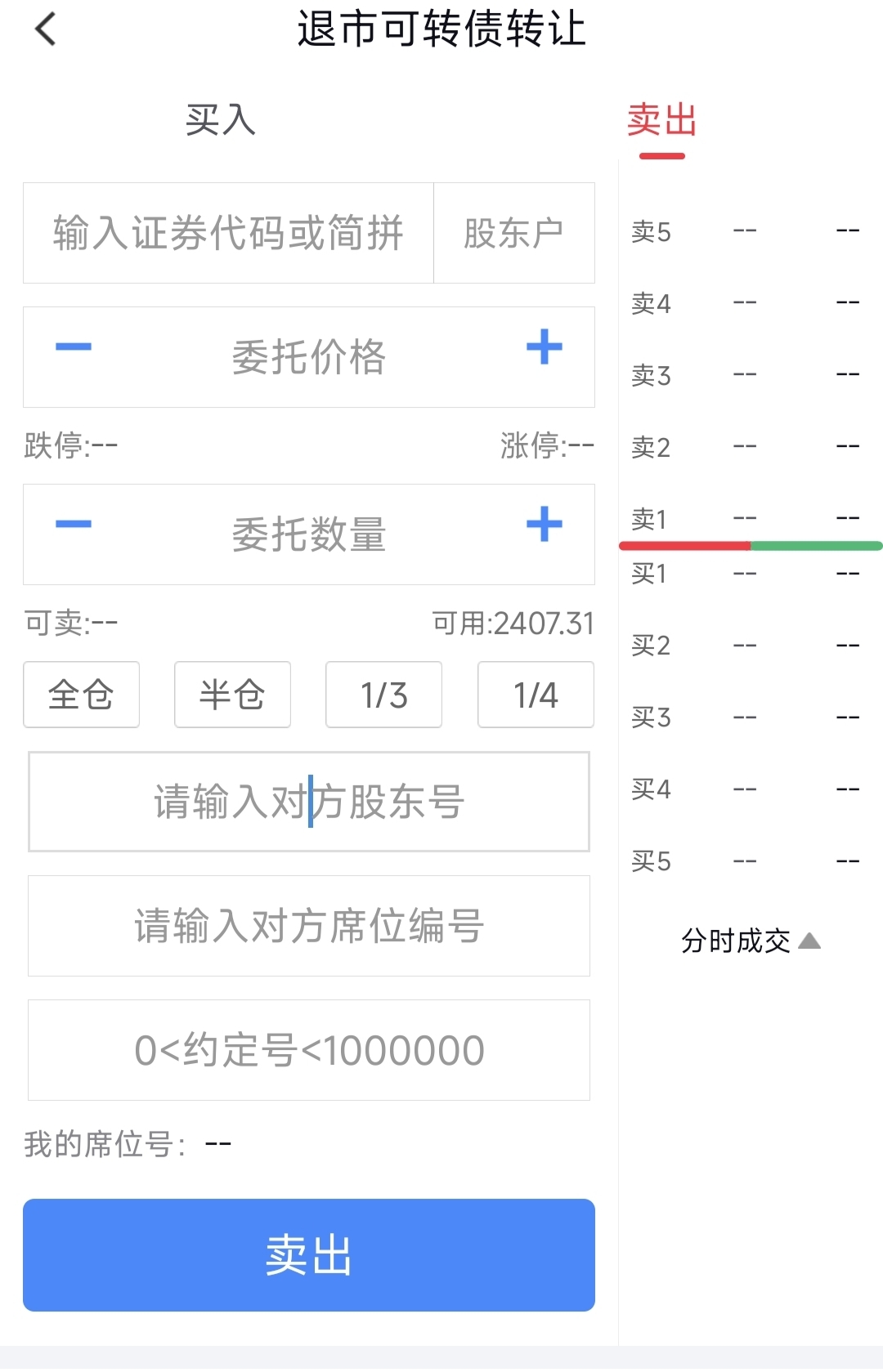The image size is (883, 1372).
Task: Select the 半仓 position option
Action: pyautogui.click(x=233, y=695)
